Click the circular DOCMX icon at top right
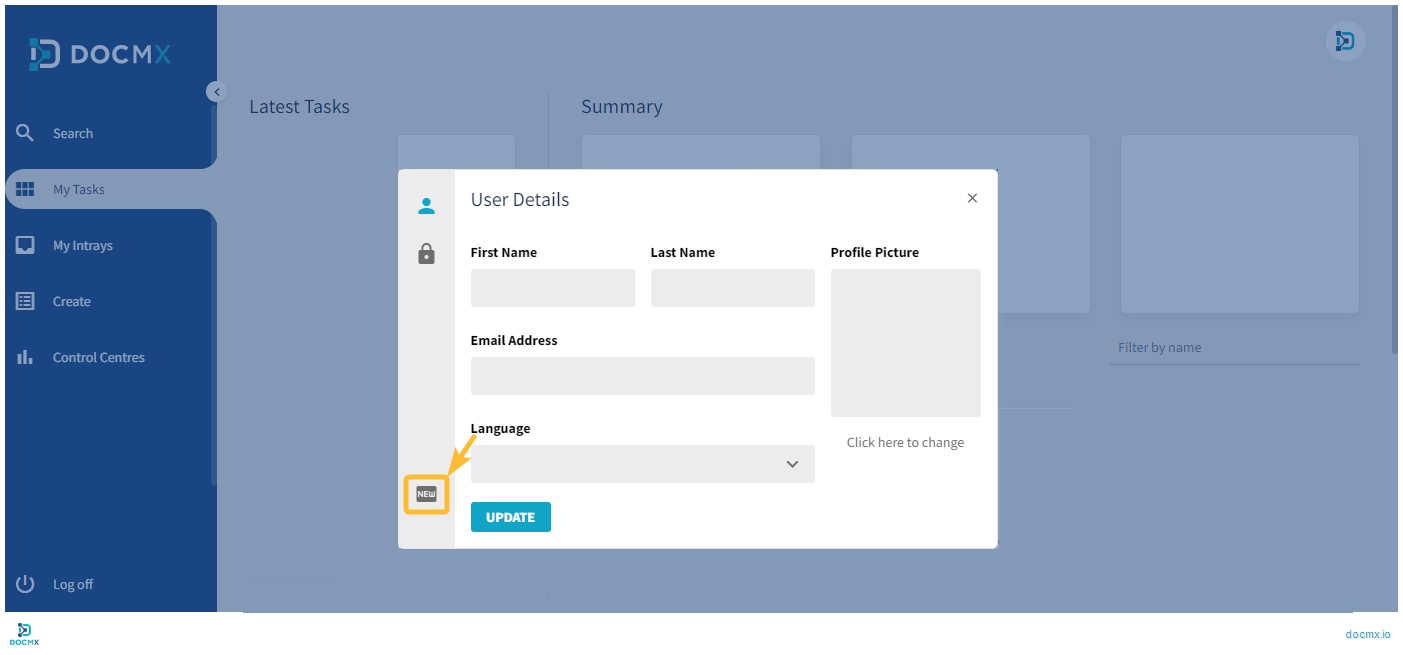This screenshot has height=655, width=1403. click(1345, 41)
